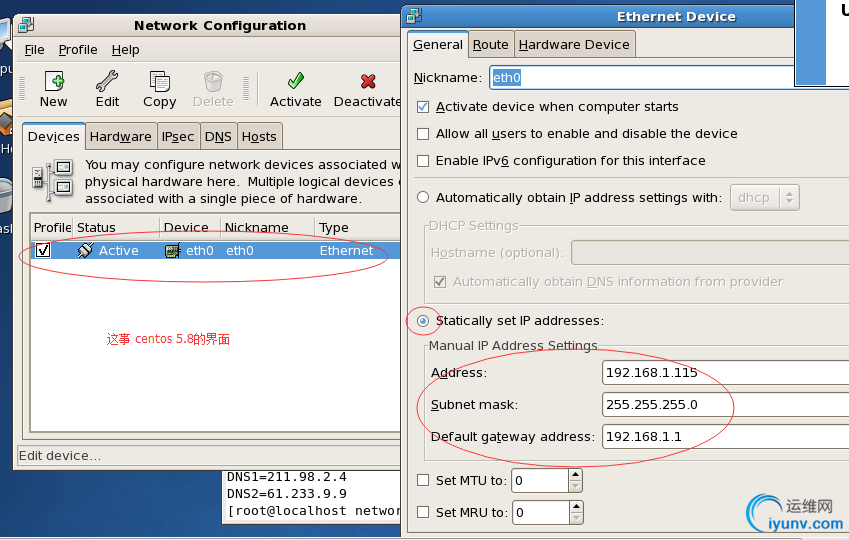Click the Default gateway address field
Screen dimensions: 849x540
click(726, 437)
